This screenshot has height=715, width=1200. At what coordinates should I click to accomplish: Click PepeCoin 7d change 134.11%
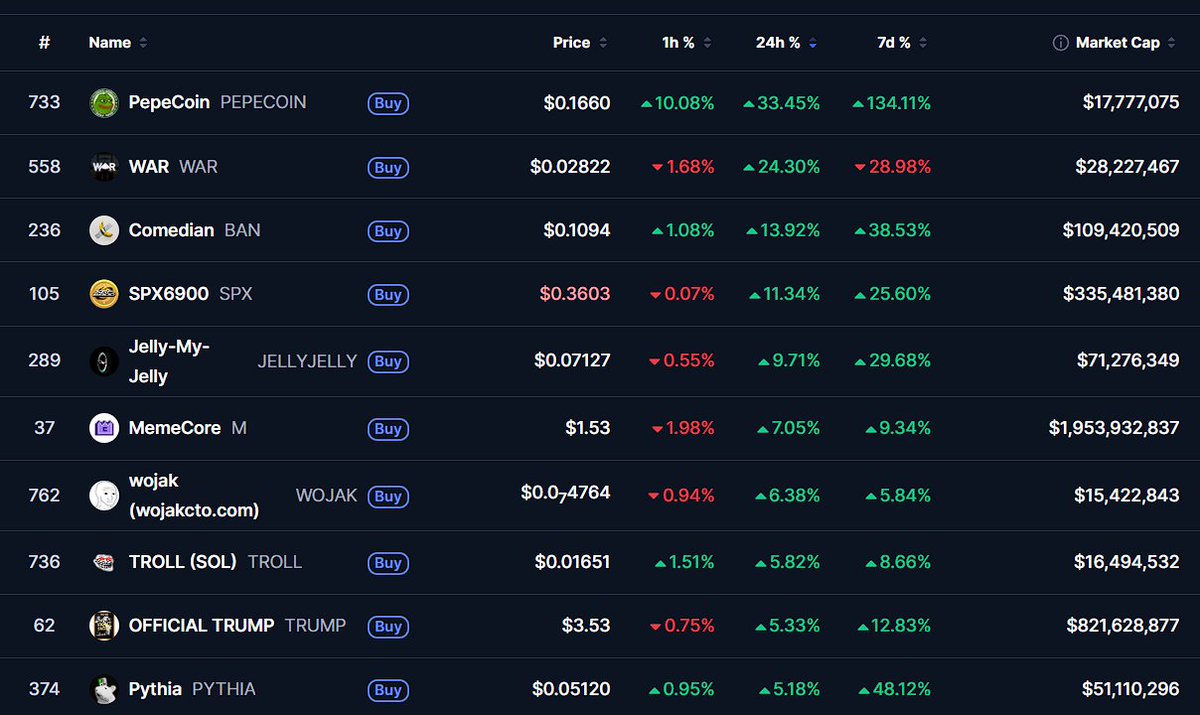pyautogui.click(x=892, y=102)
